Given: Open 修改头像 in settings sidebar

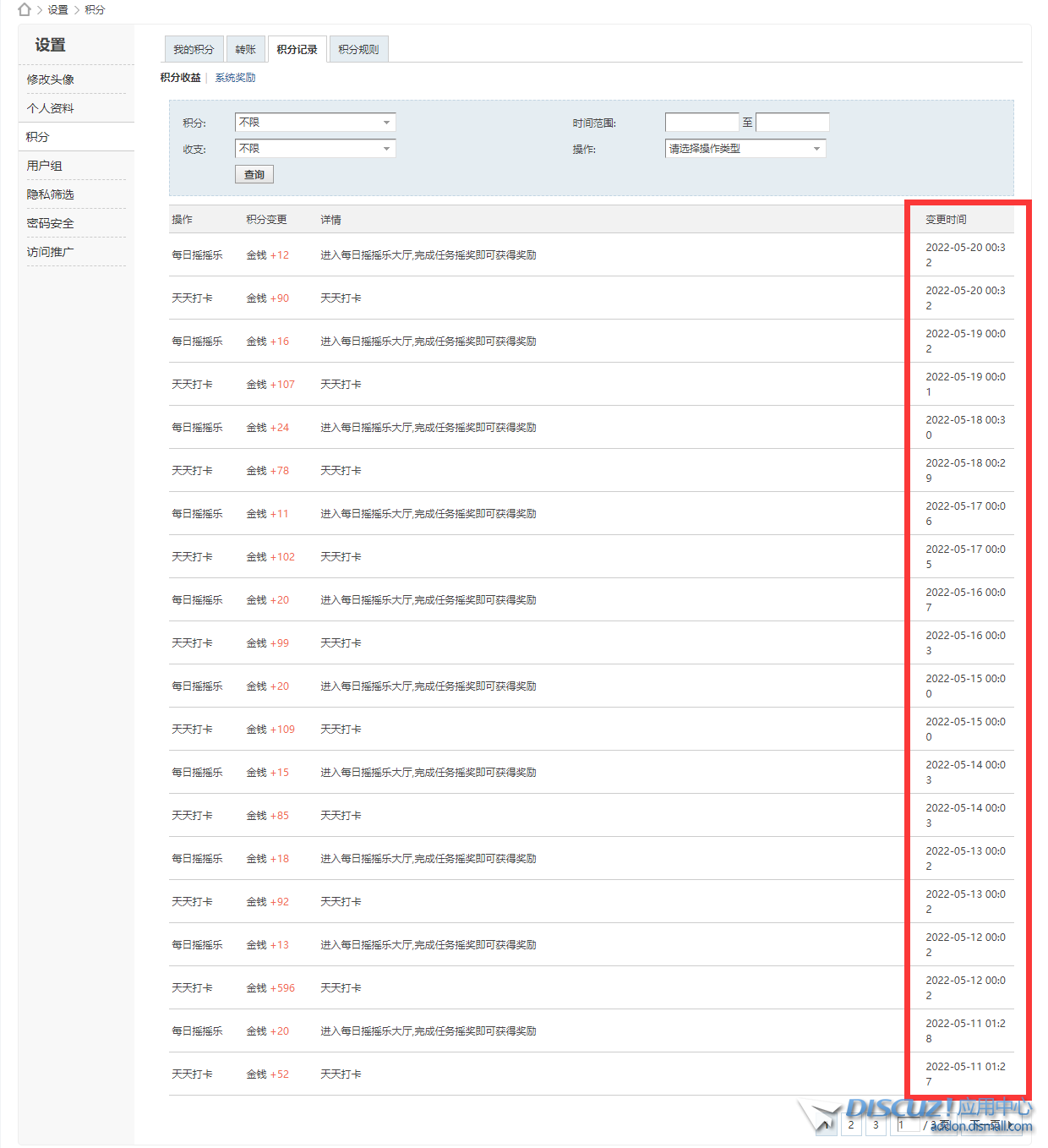Looking at the screenshot, I should click(x=51, y=79).
